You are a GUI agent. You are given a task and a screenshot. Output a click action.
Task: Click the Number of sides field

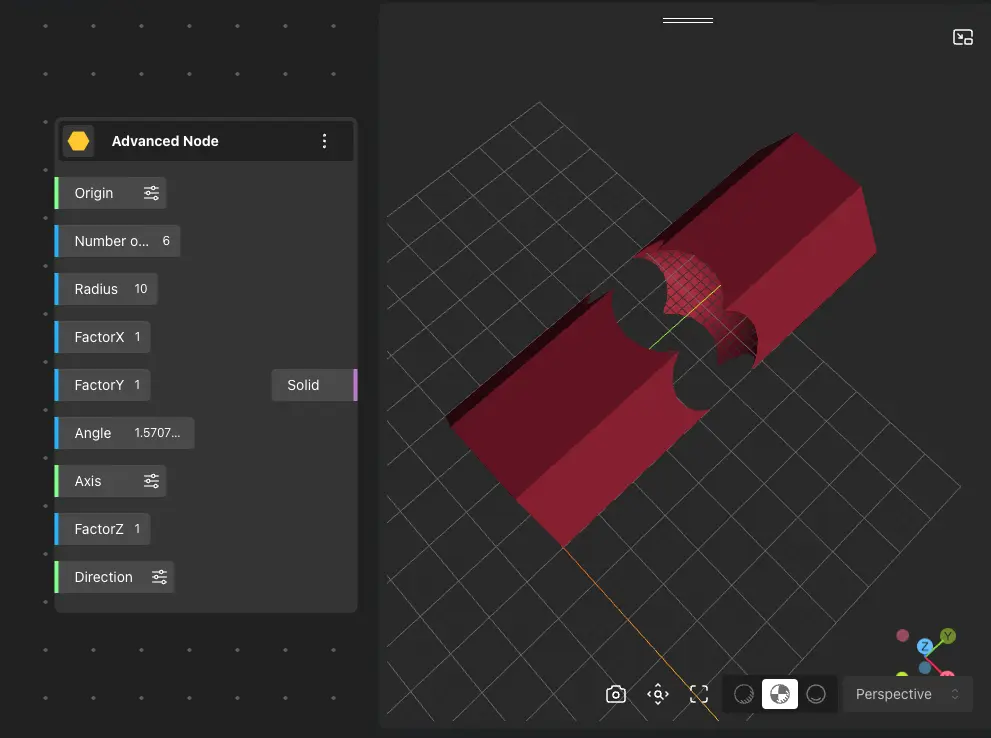(x=119, y=241)
